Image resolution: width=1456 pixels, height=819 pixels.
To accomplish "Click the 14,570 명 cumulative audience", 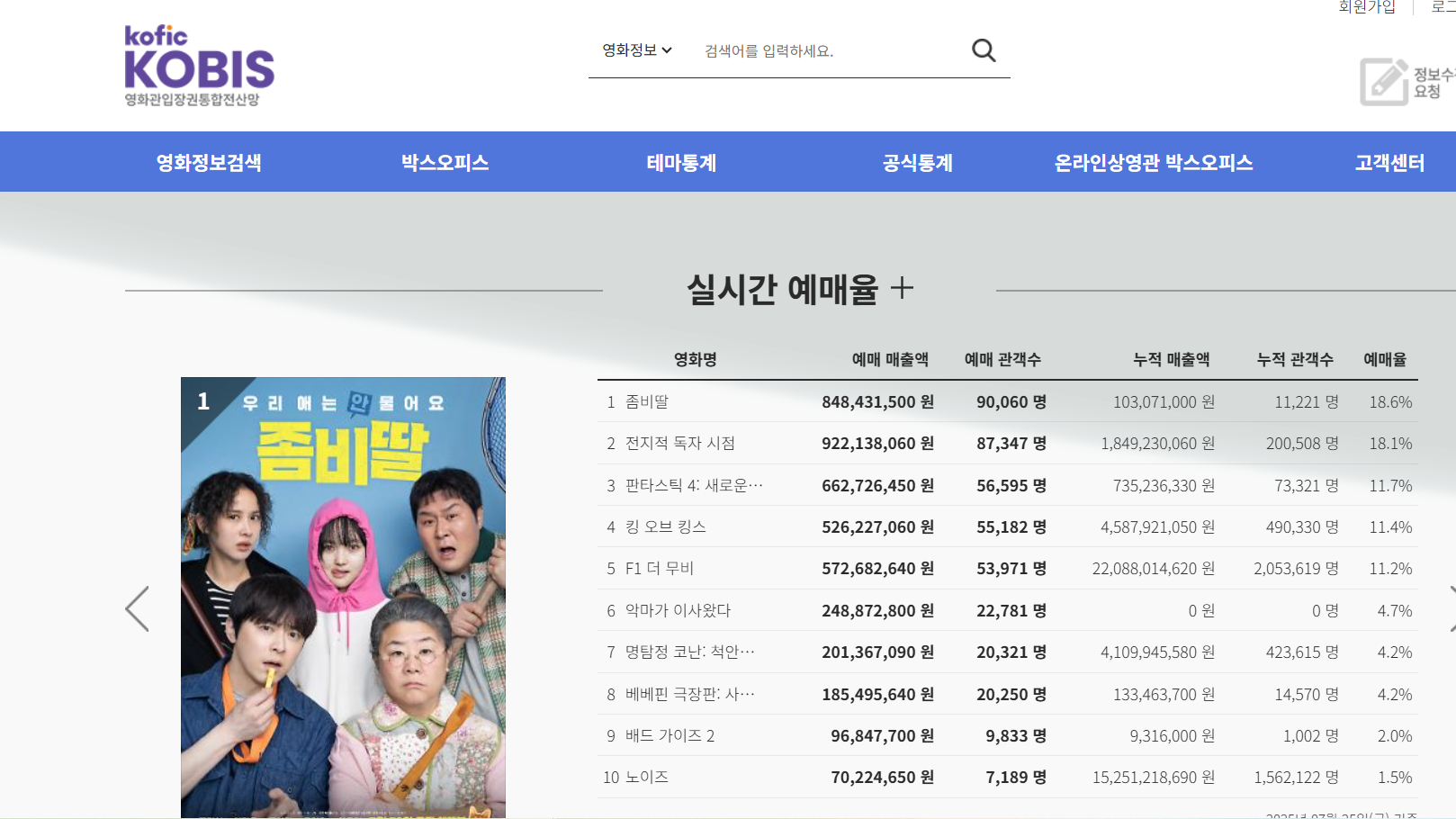I will click(x=1307, y=695).
